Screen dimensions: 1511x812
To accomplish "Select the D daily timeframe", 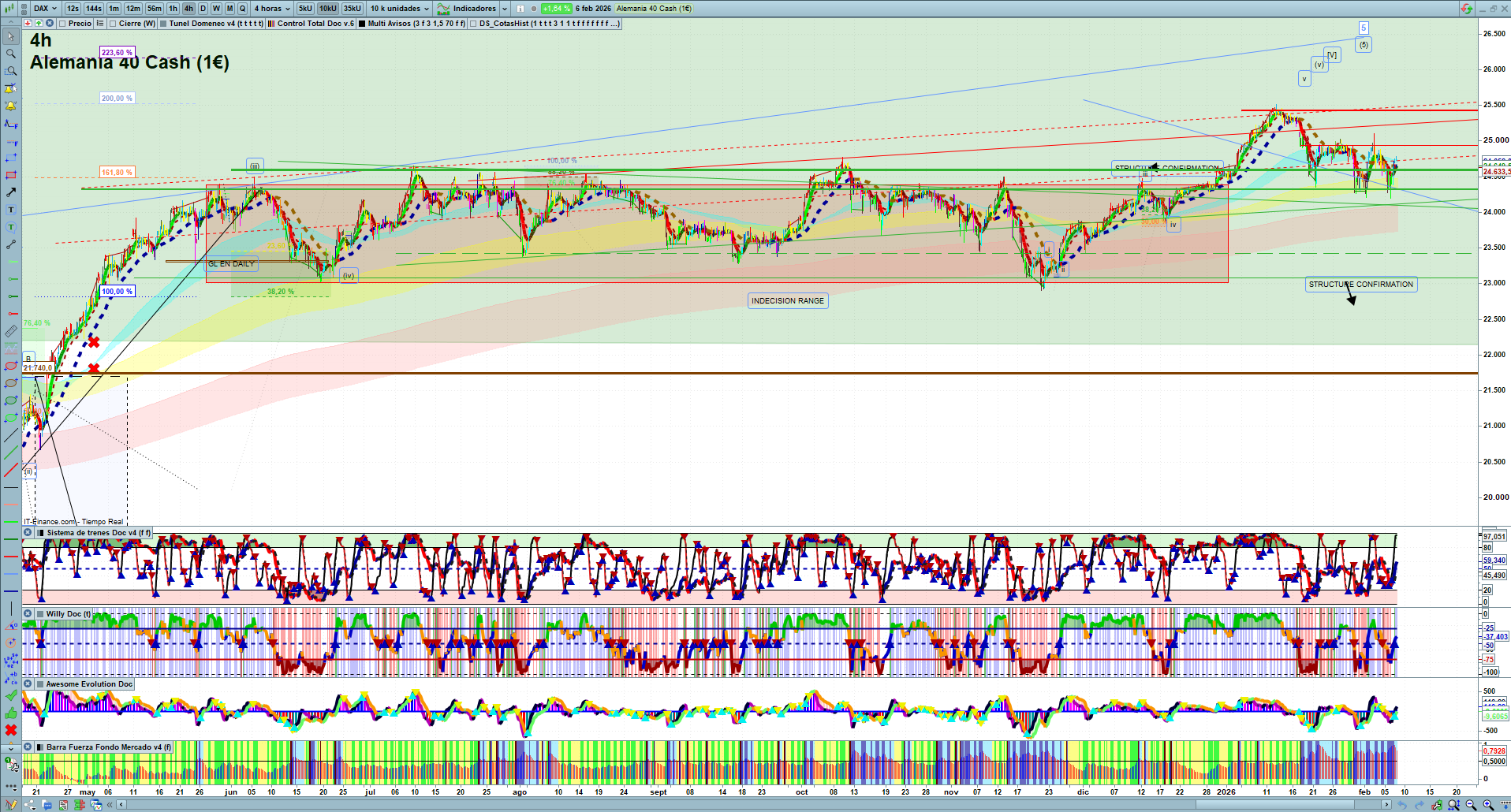I will [203, 9].
